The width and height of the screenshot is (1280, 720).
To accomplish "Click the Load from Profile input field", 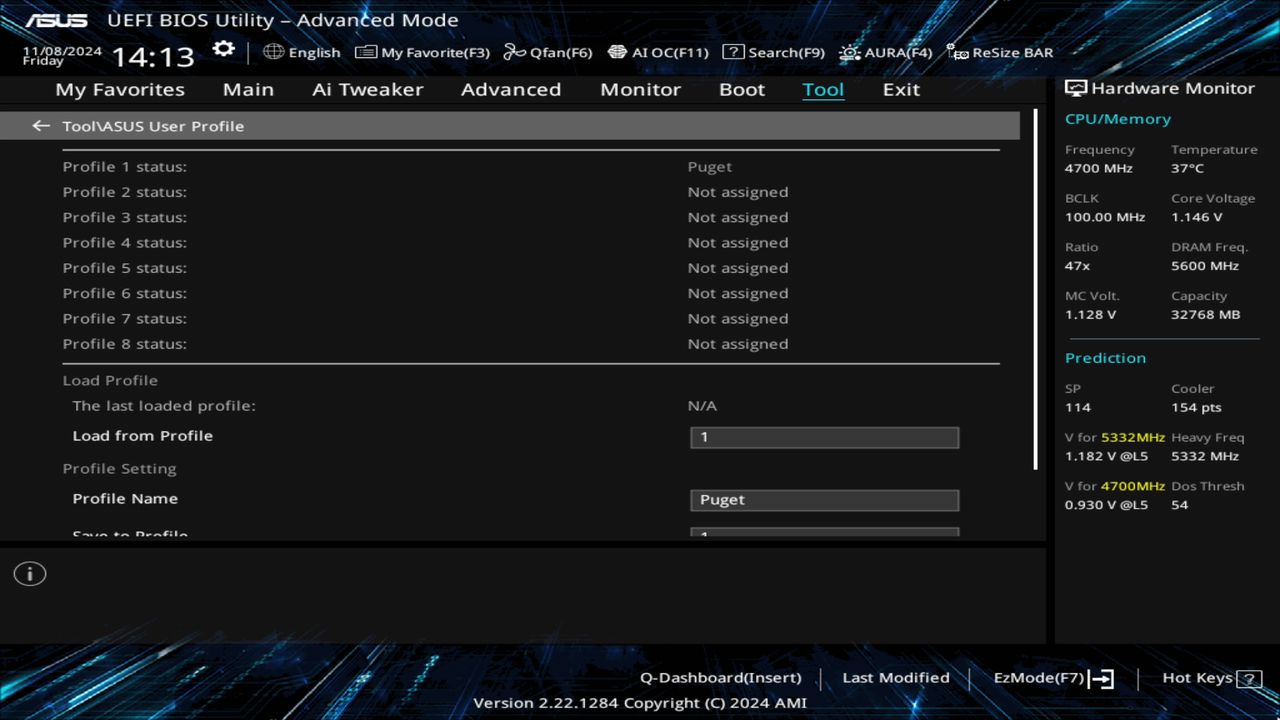I will coord(824,437).
